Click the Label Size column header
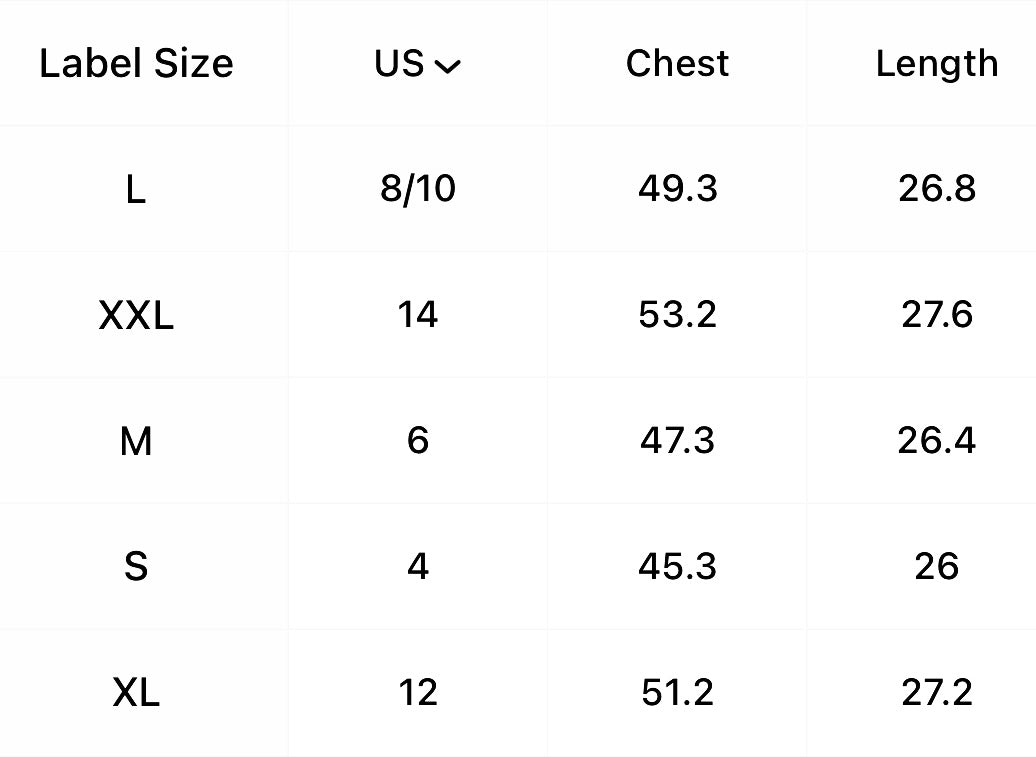The image size is (1036, 757). point(136,64)
